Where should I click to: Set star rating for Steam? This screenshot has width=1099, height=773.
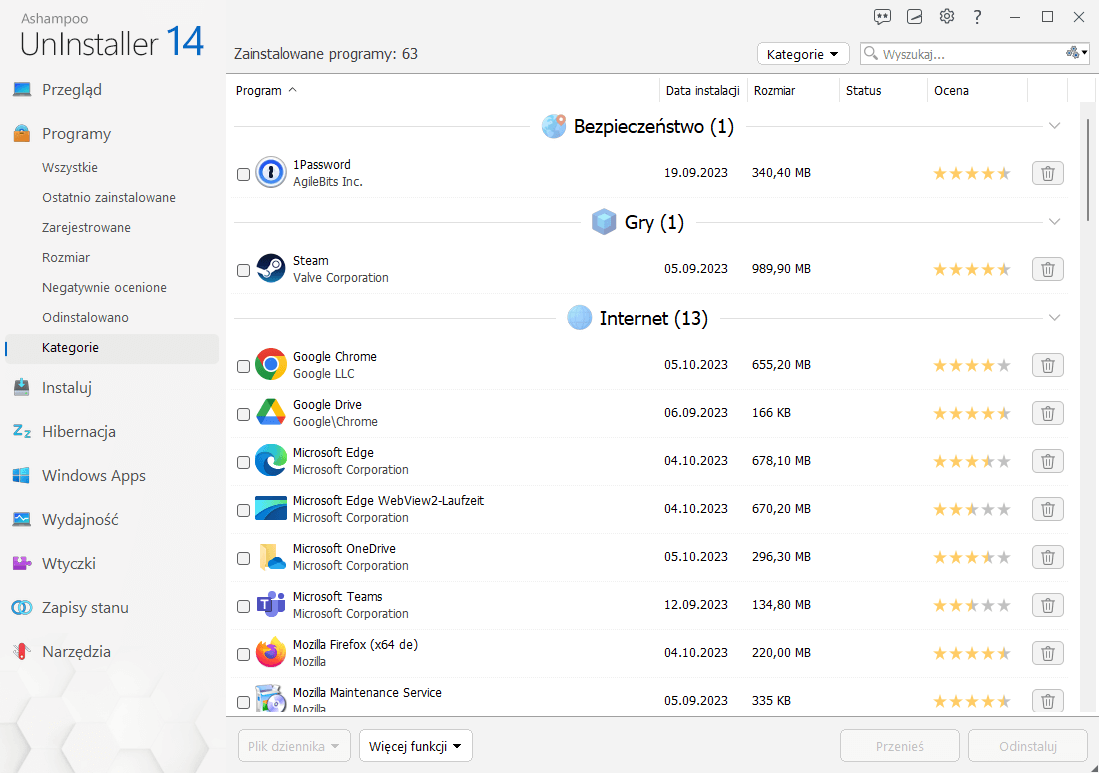971,269
